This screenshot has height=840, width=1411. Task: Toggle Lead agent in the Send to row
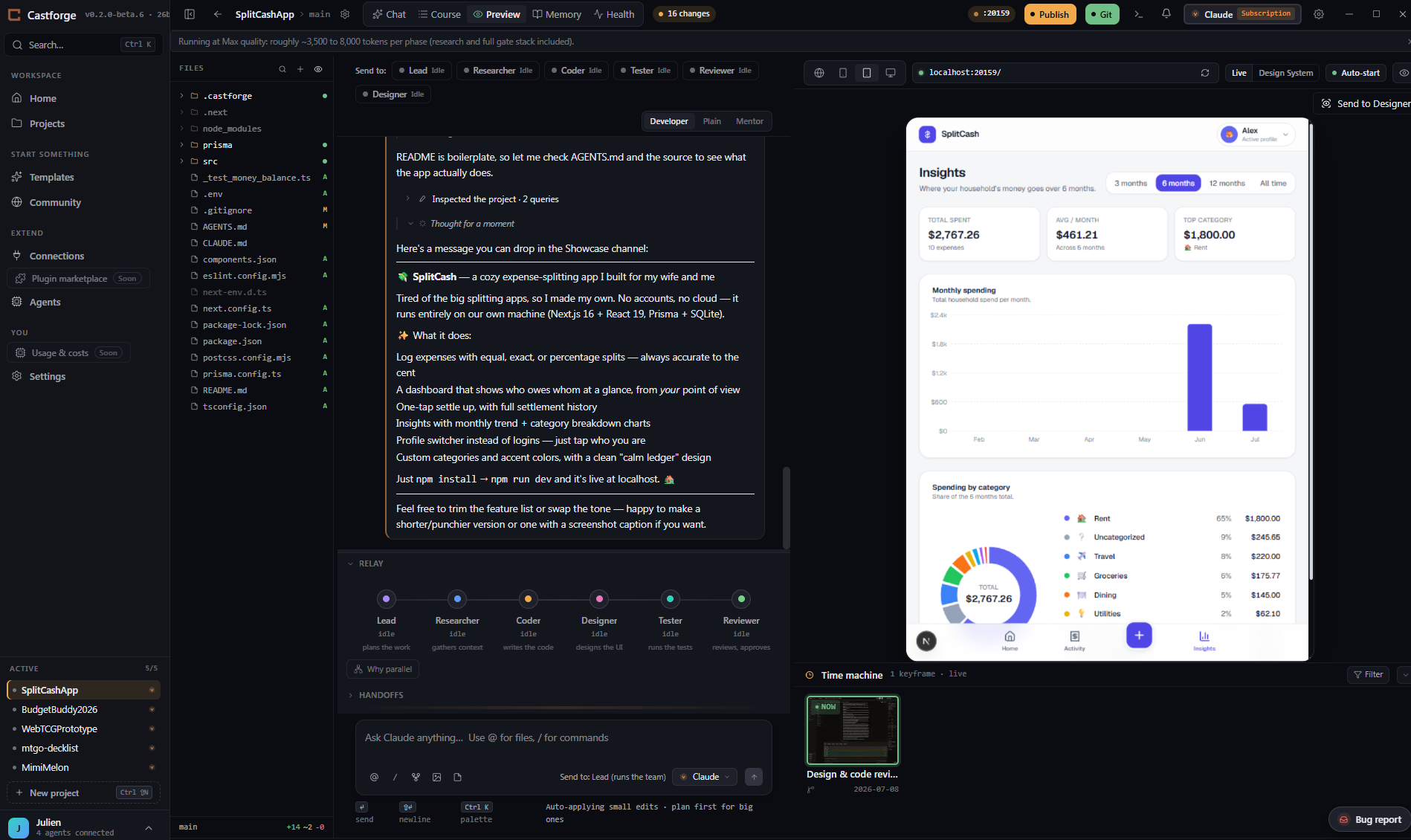tap(422, 71)
